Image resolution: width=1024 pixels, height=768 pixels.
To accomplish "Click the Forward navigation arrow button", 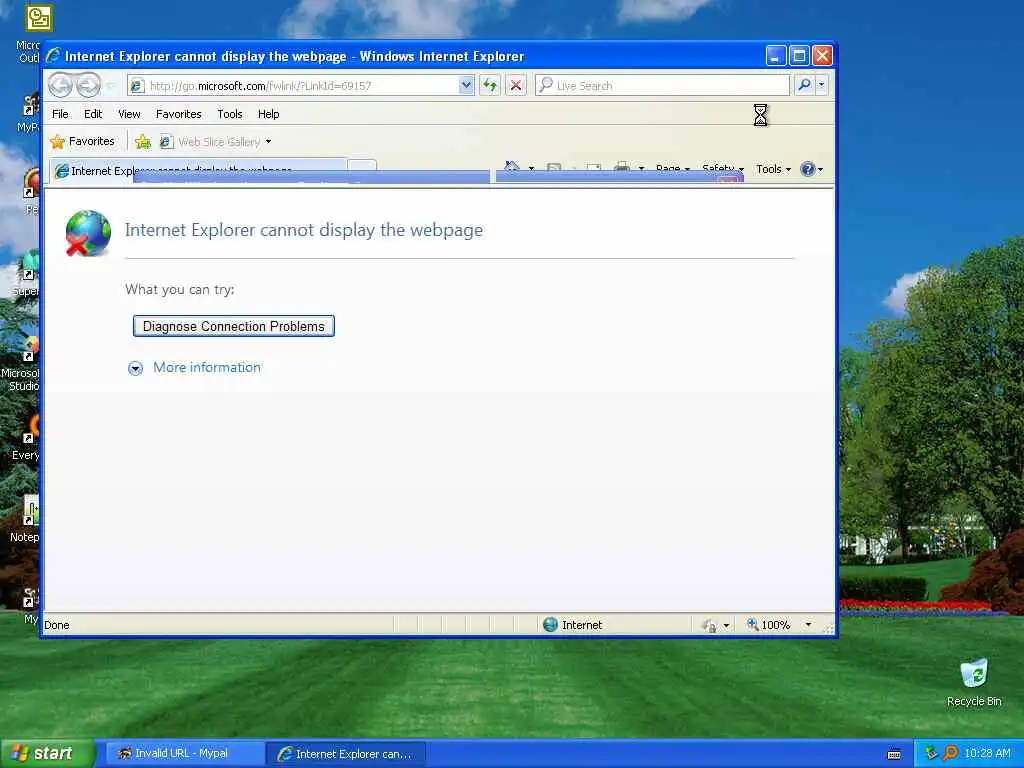I will tap(89, 86).
